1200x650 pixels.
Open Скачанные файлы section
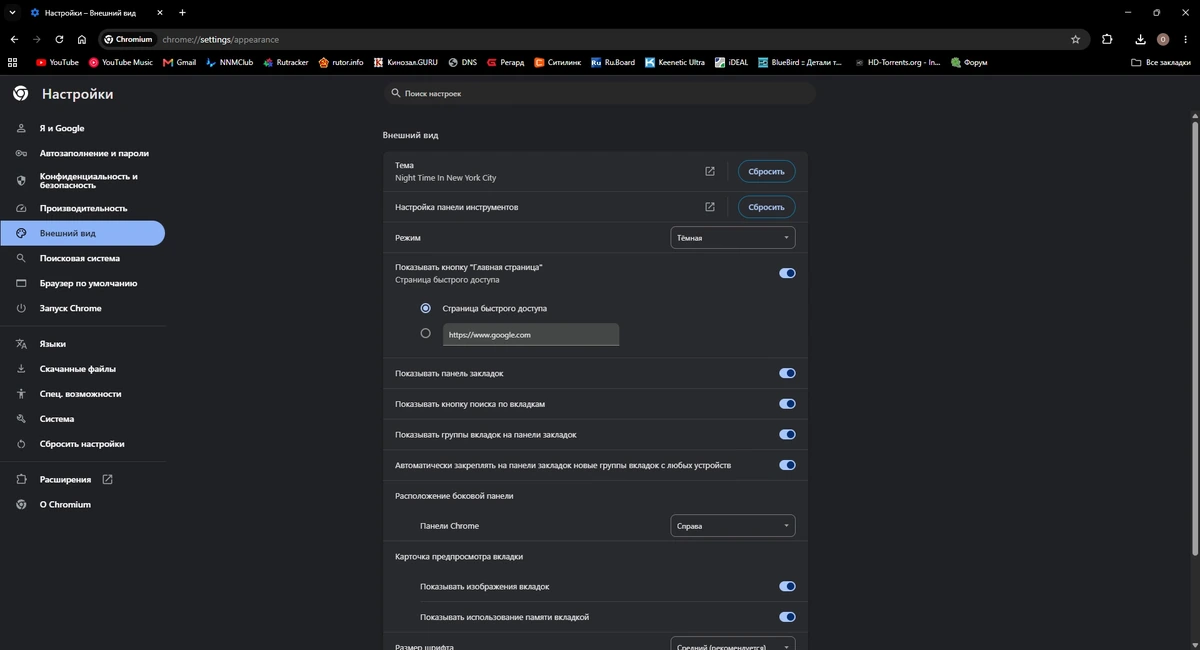(x=77, y=369)
